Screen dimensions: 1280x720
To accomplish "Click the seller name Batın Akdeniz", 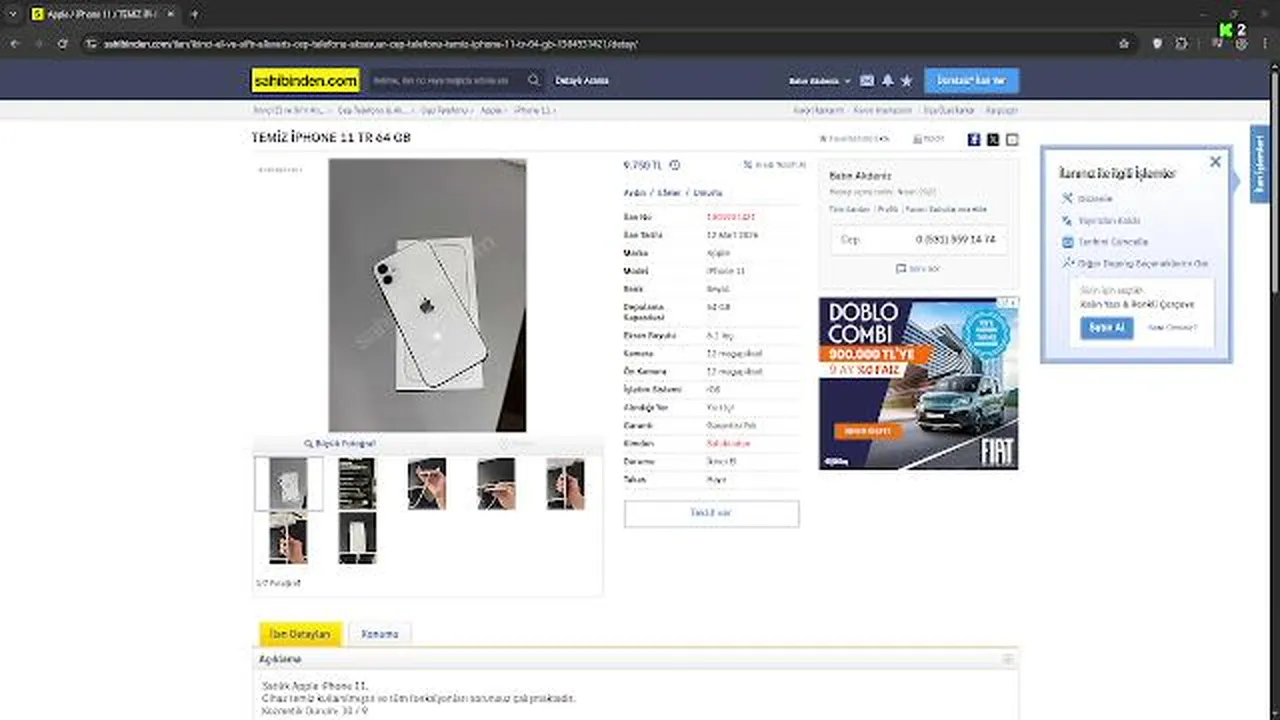I will tap(860, 176).
